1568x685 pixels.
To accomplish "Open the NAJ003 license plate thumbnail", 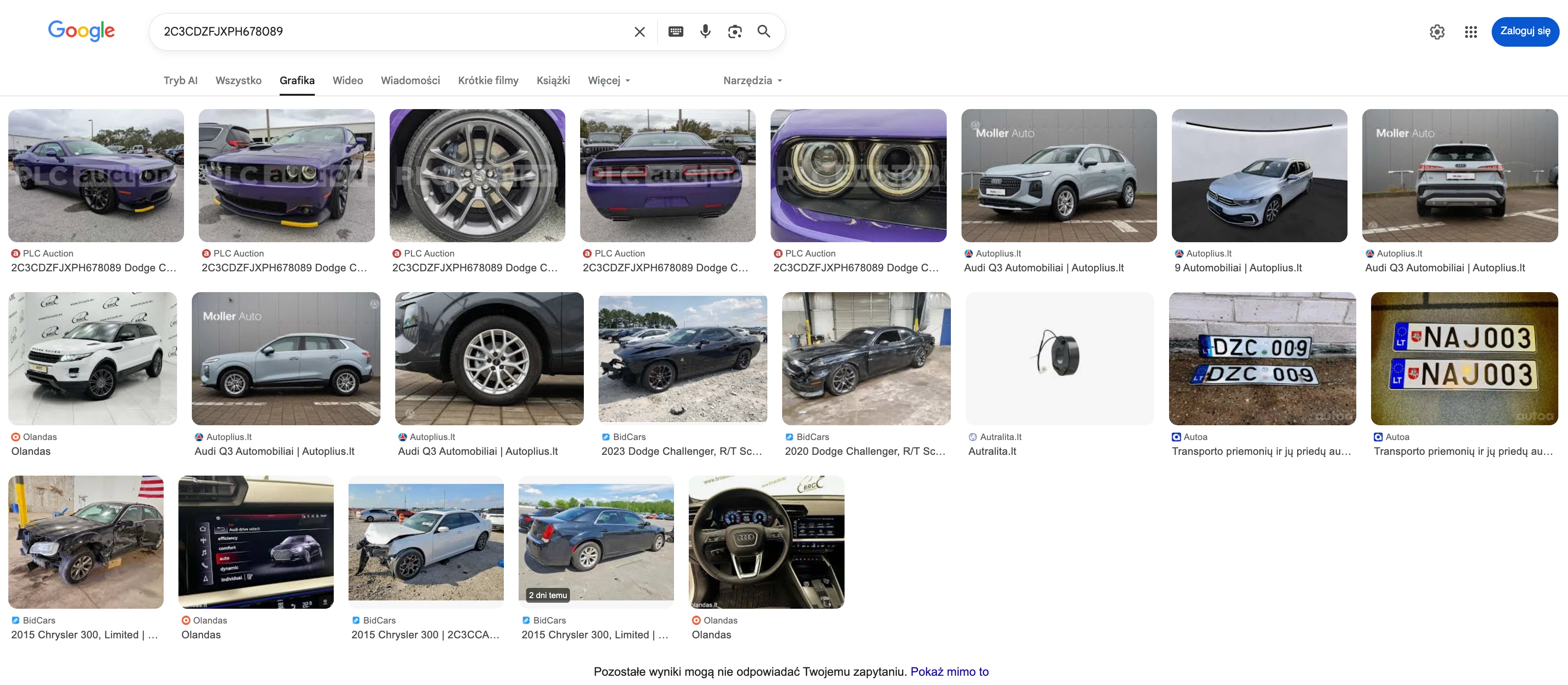I will point(1464,359).
